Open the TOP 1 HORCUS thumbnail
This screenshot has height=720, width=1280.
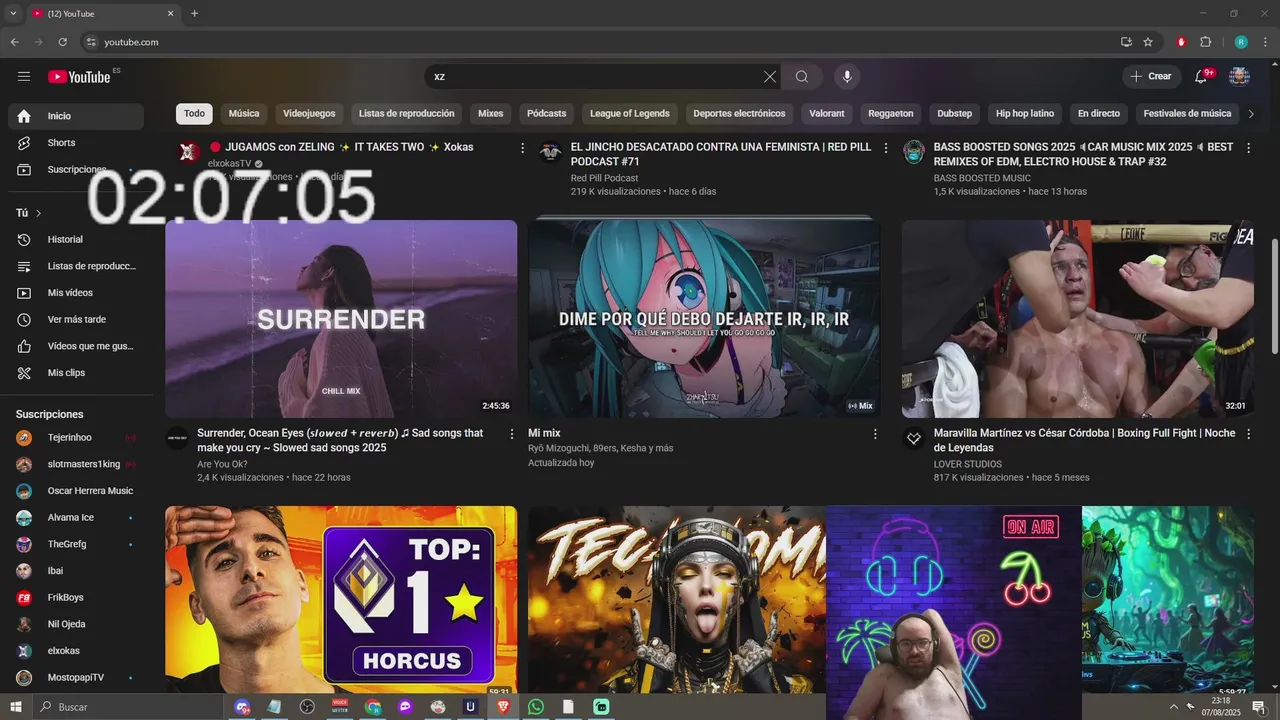click(x=341, y=600)
